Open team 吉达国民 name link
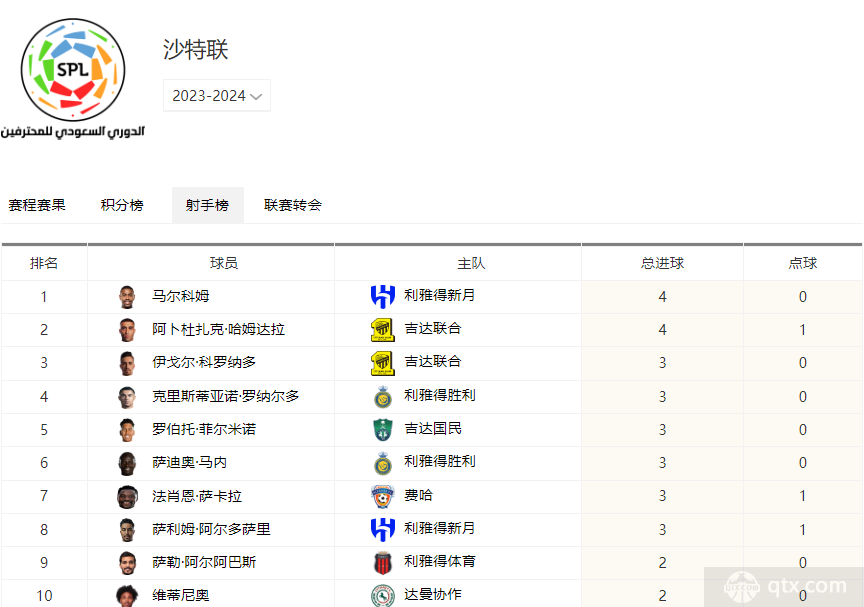The width and height of the screenshot is (864, 607). tap(433, 429)
